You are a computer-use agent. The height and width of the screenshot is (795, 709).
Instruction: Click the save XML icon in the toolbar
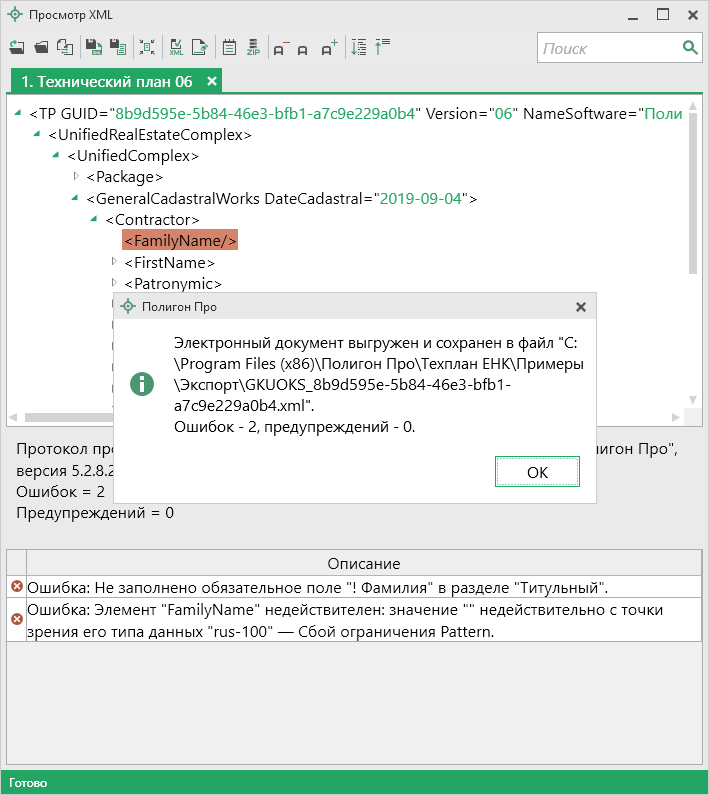pos(93,47)
